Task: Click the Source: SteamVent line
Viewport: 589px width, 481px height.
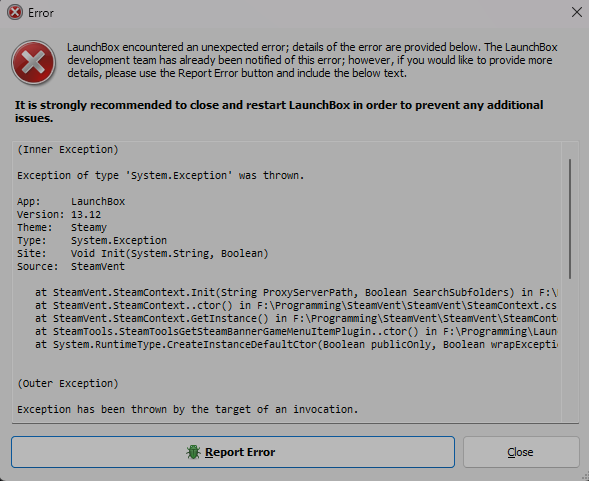Action: coord(71,266)
